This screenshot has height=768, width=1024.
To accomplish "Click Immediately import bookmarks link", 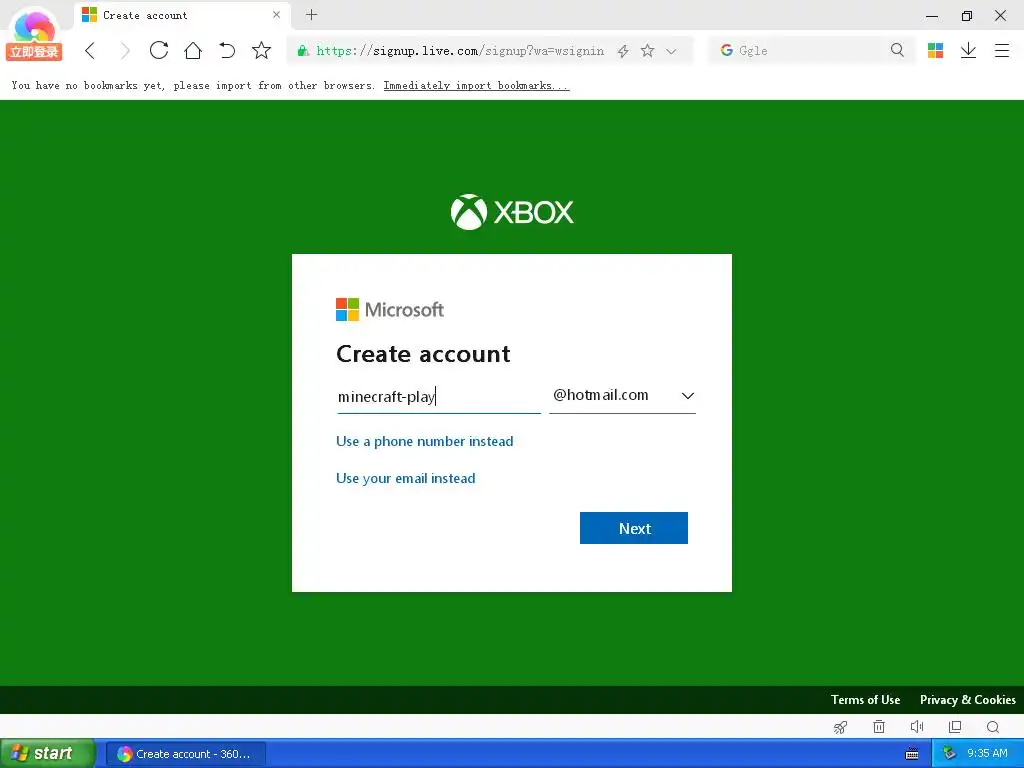I will (476, 86).
